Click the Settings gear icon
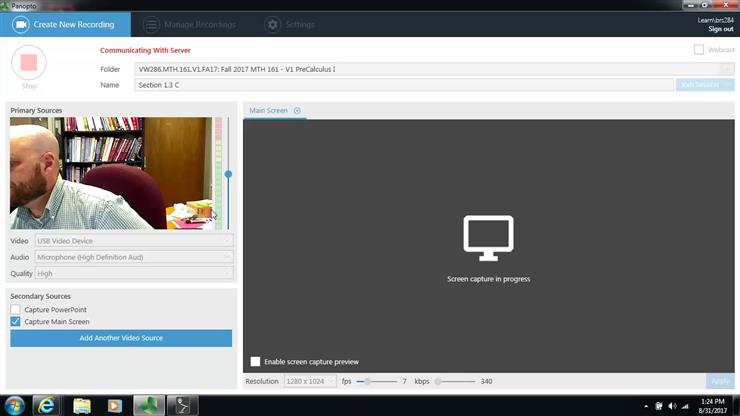The image size is (740, 416). click(x=272, y=24)
